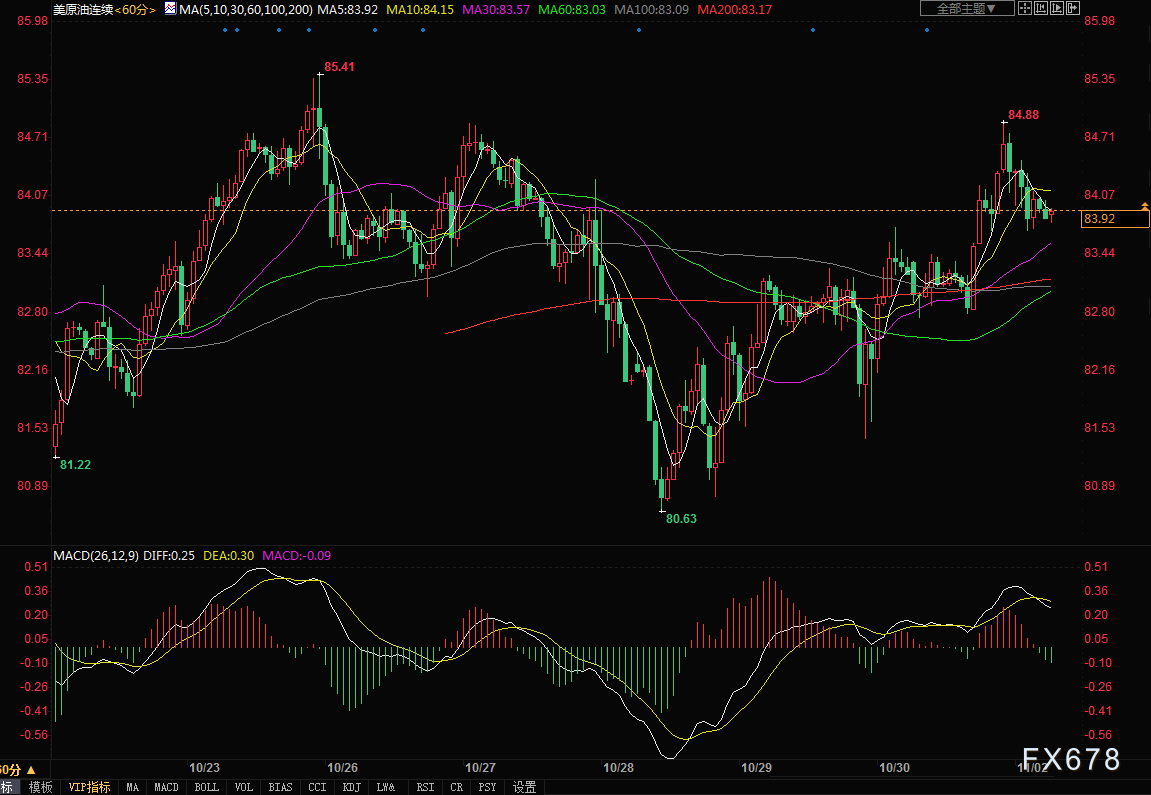Click the MA(5,10,30,60,100,200) parameters label
1151x795 pixels.
(246, 10)
